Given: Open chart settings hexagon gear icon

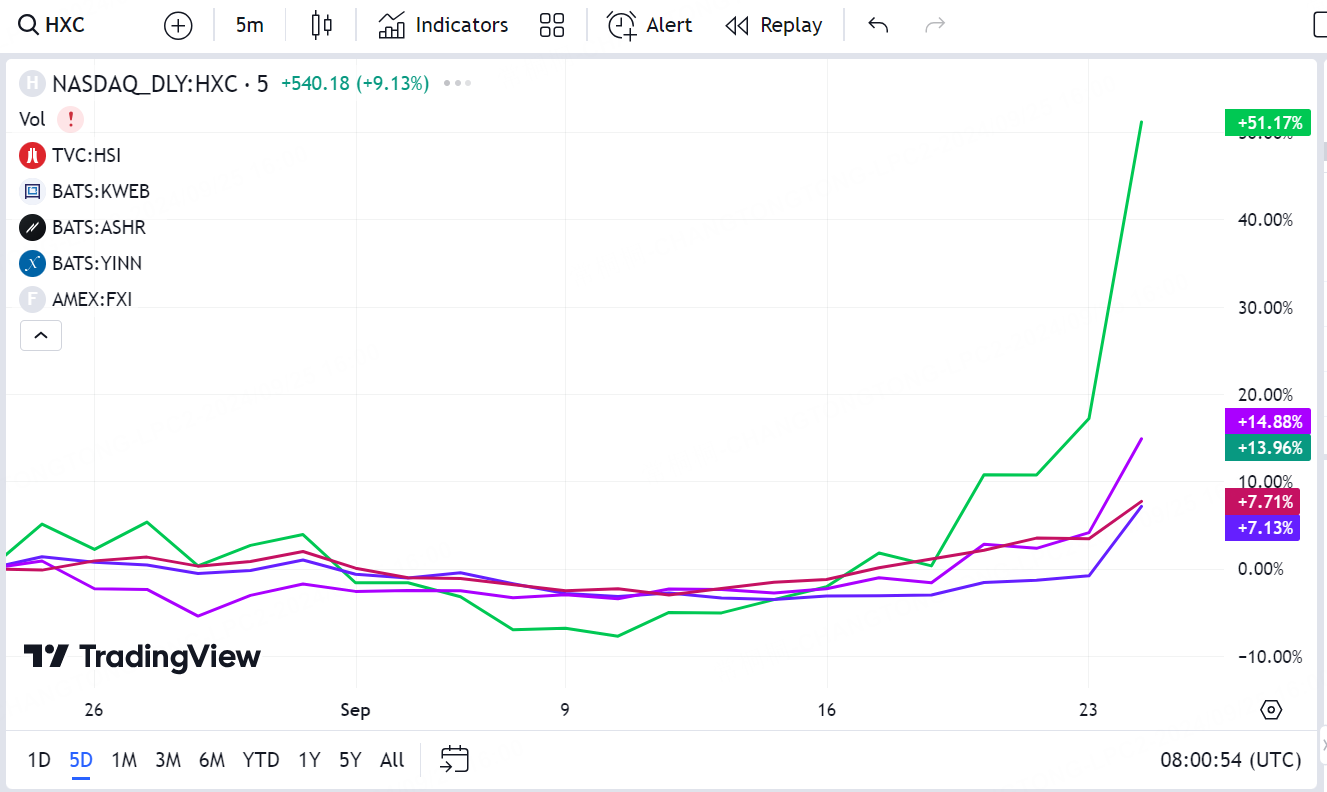Looking at the screenshot, I should click(x=1271, y=710).
